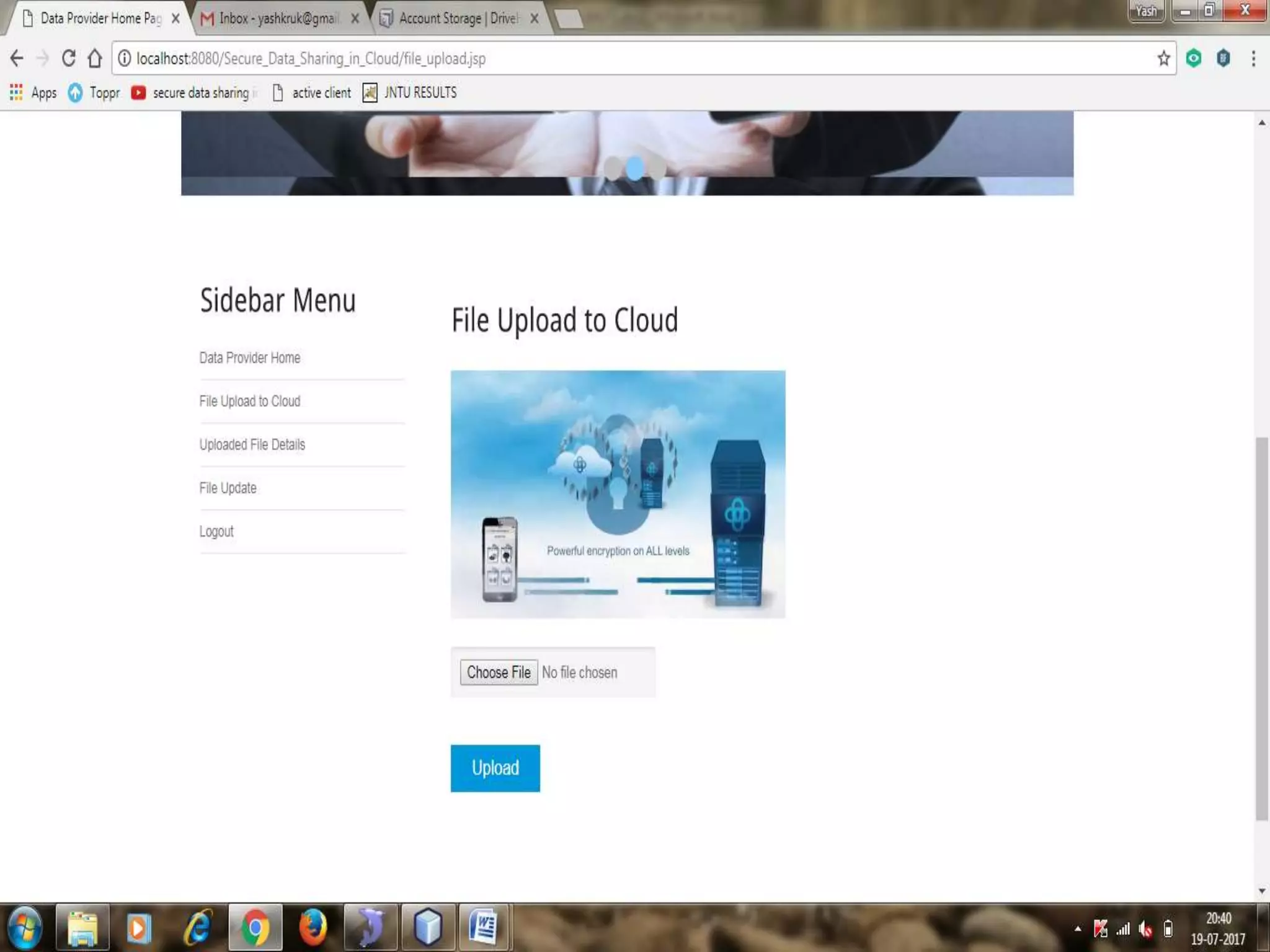Open Uploaded File Details sidebar link

252,444
